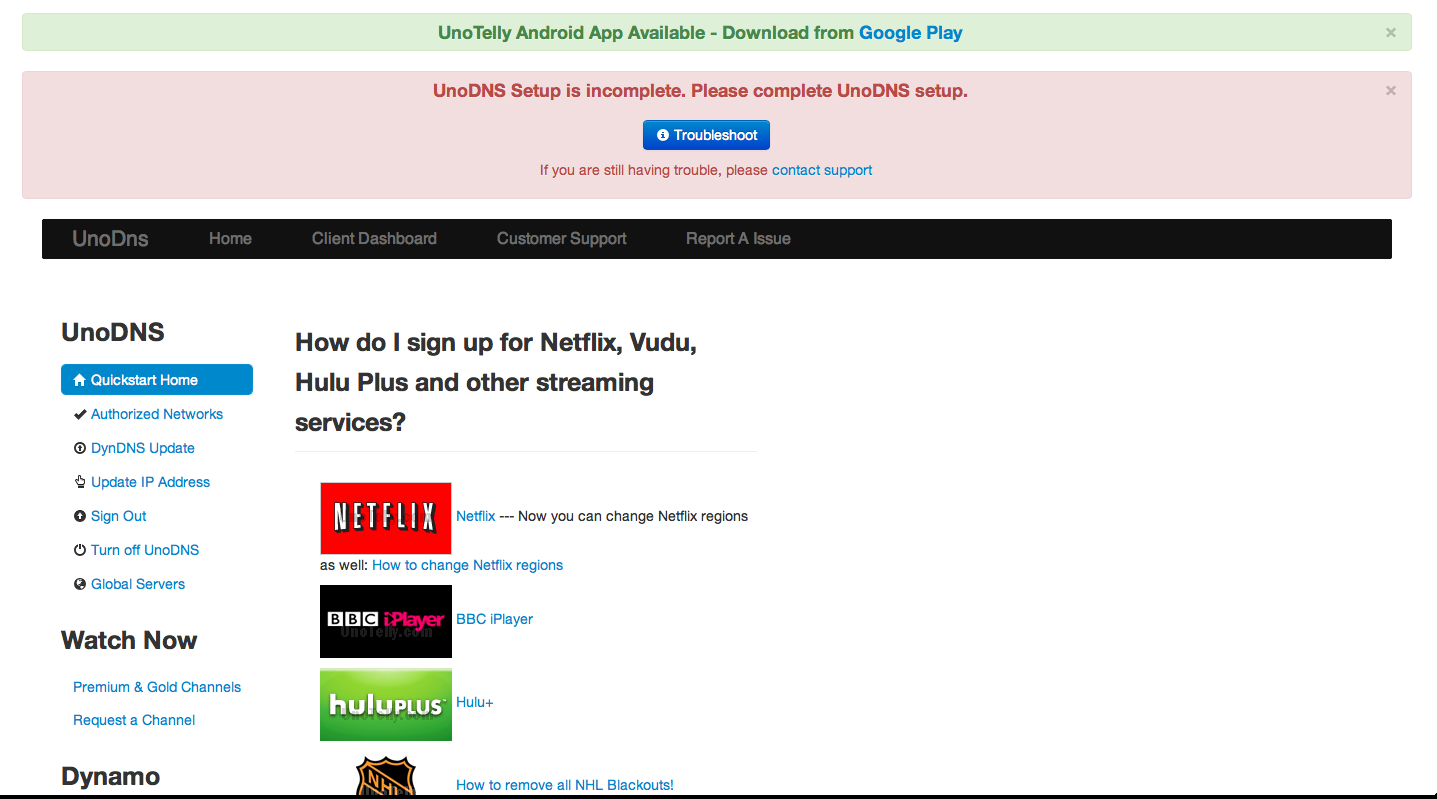The height and width of the screenshot is (799, 1437).
Task: Open Report A Issue in the navbar
Action: (x=738, y=239)
